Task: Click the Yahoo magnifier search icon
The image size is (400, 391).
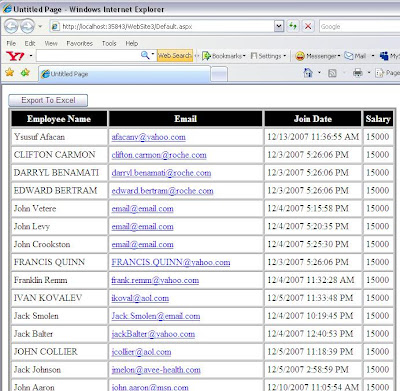Action: (145, 55)
